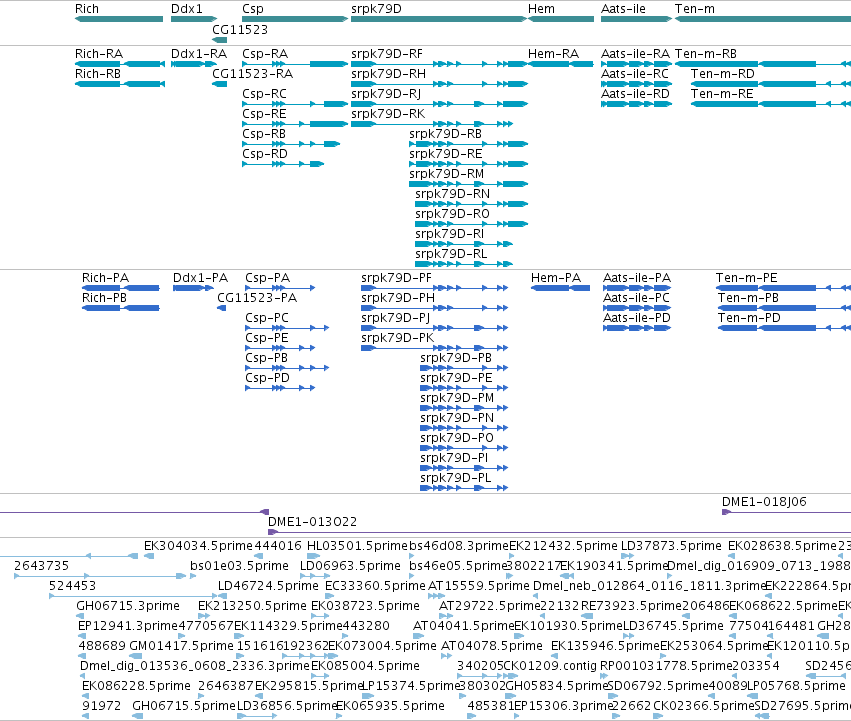This screenshot has width=851, height=721.
Task: Select the Csp-RA transcript label
Action: pyautogui.click(x=265, y=54)
